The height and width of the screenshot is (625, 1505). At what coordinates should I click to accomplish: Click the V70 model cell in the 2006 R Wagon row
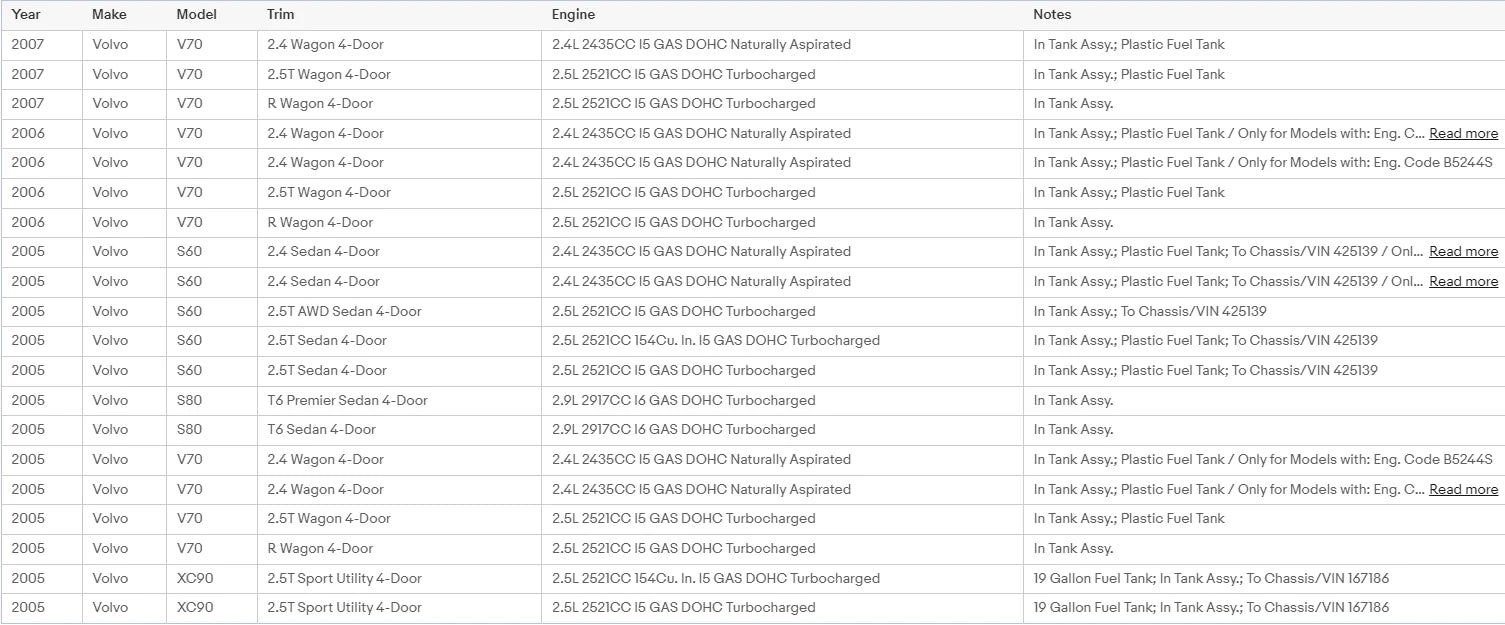[x=212, y=222]
